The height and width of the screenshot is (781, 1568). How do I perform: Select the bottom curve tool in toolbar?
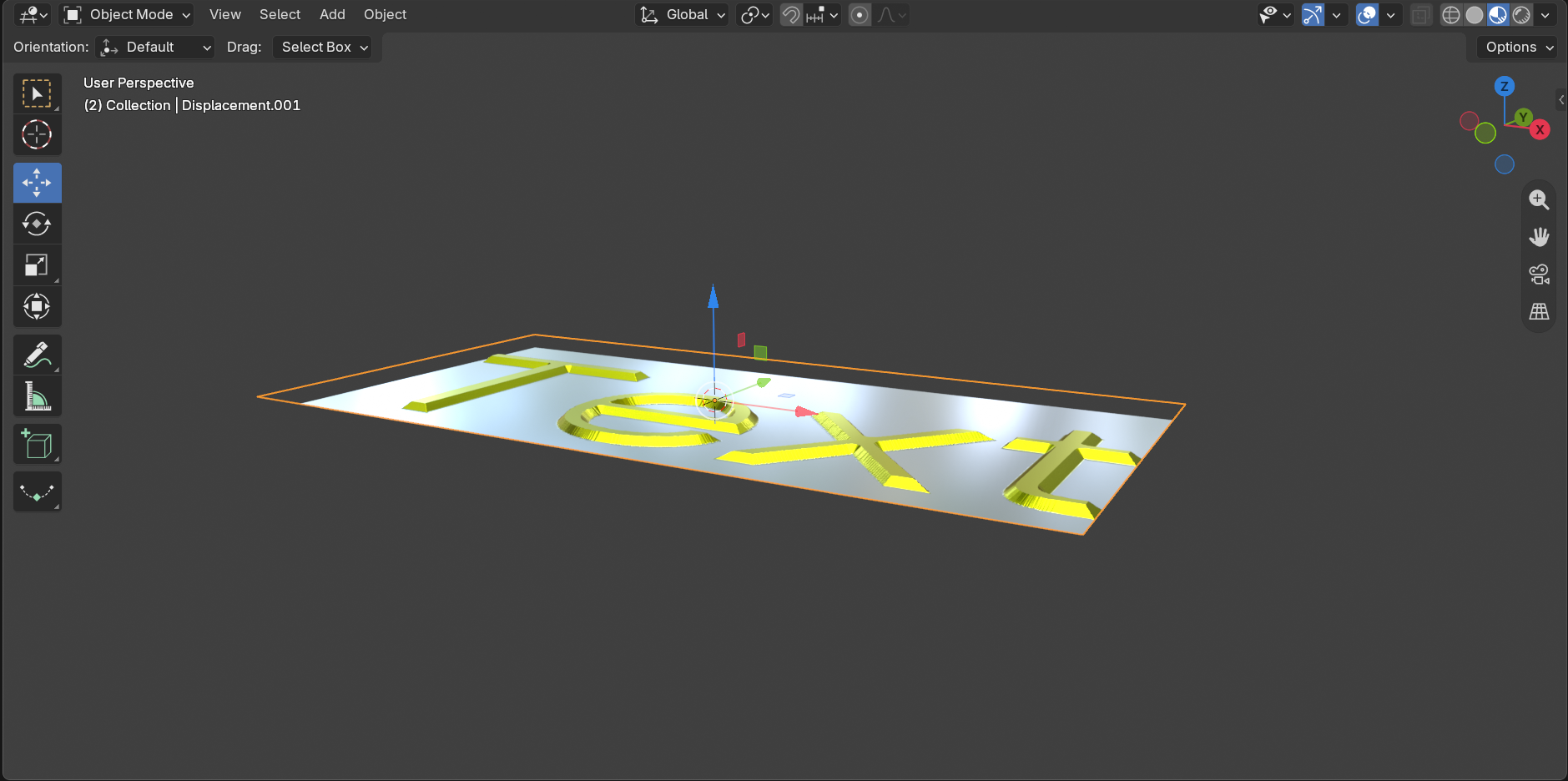(x=37, y=492)
